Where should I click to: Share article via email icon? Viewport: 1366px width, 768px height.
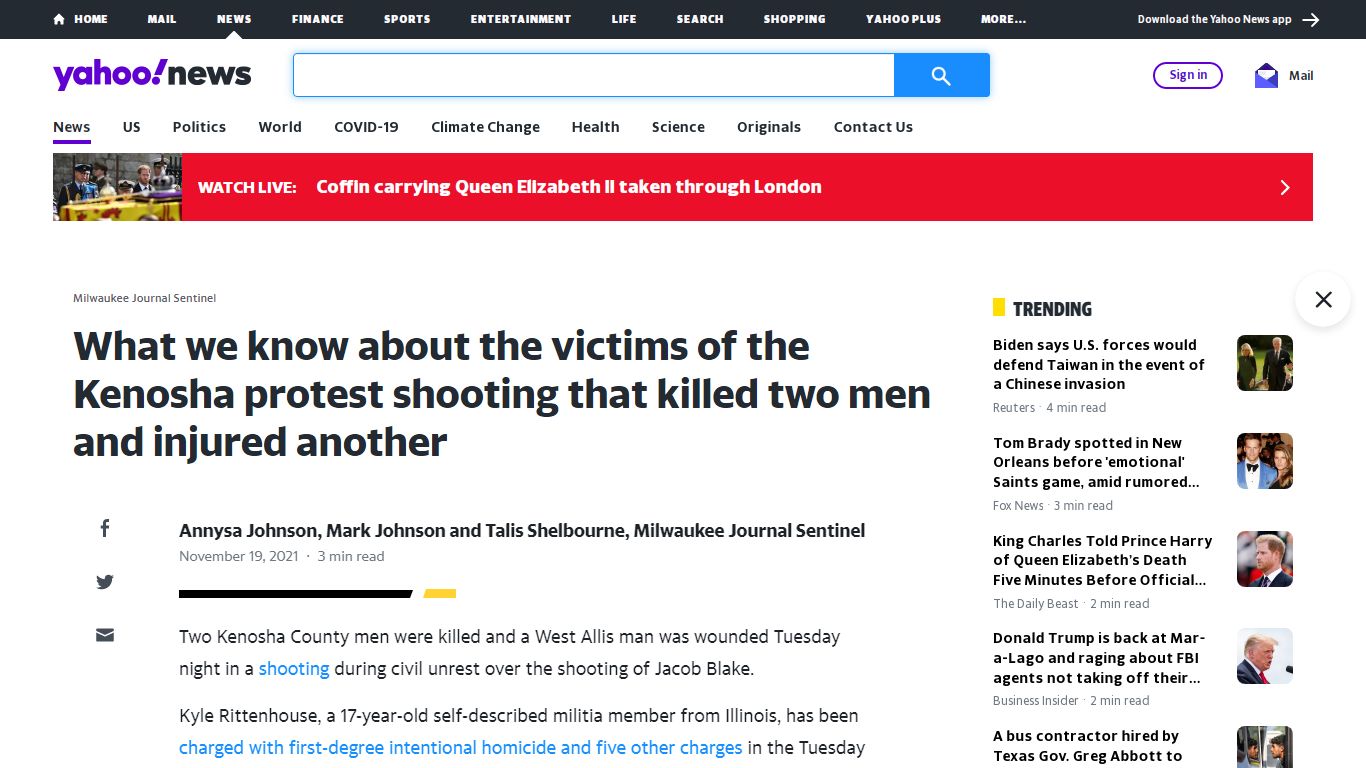pos(105,635)
